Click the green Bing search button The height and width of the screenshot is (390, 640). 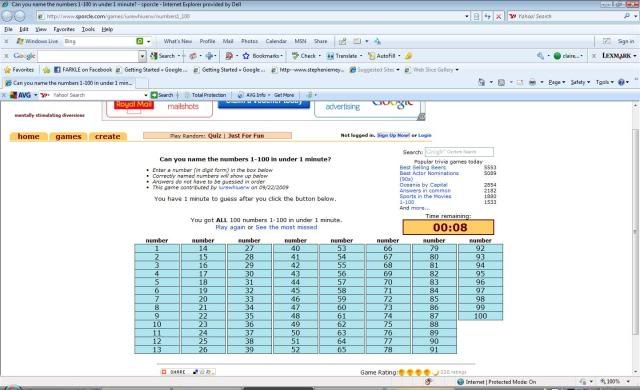click(x=140, y=41)
